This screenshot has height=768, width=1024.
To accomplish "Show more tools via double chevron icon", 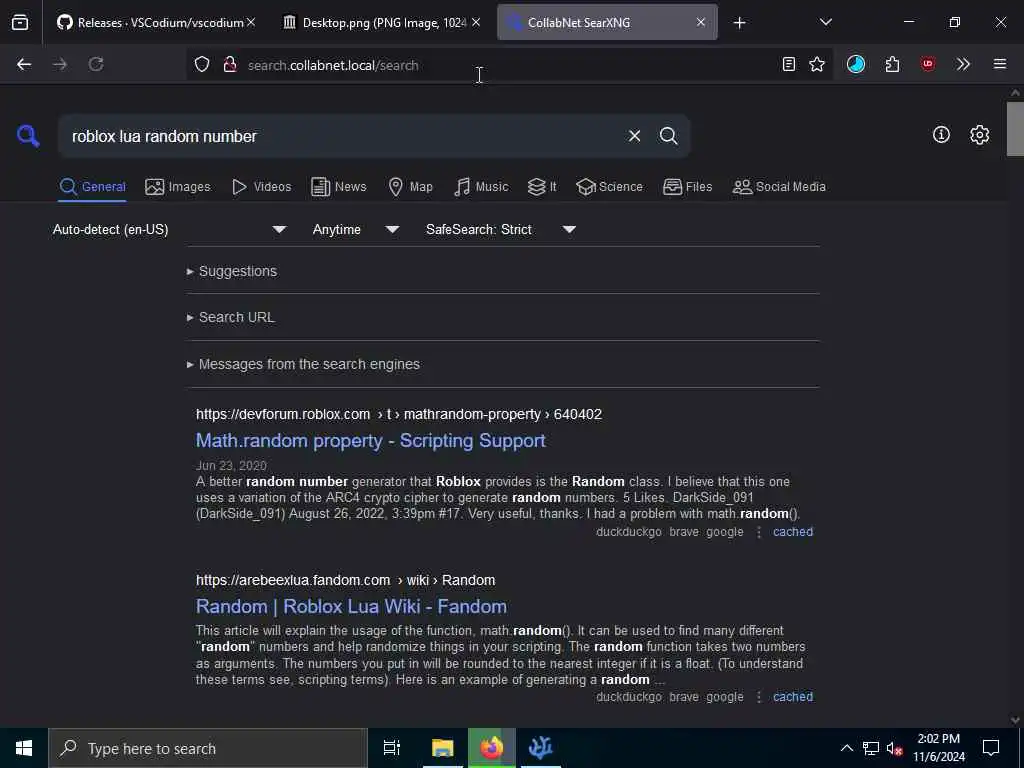I will pos(963,64).
